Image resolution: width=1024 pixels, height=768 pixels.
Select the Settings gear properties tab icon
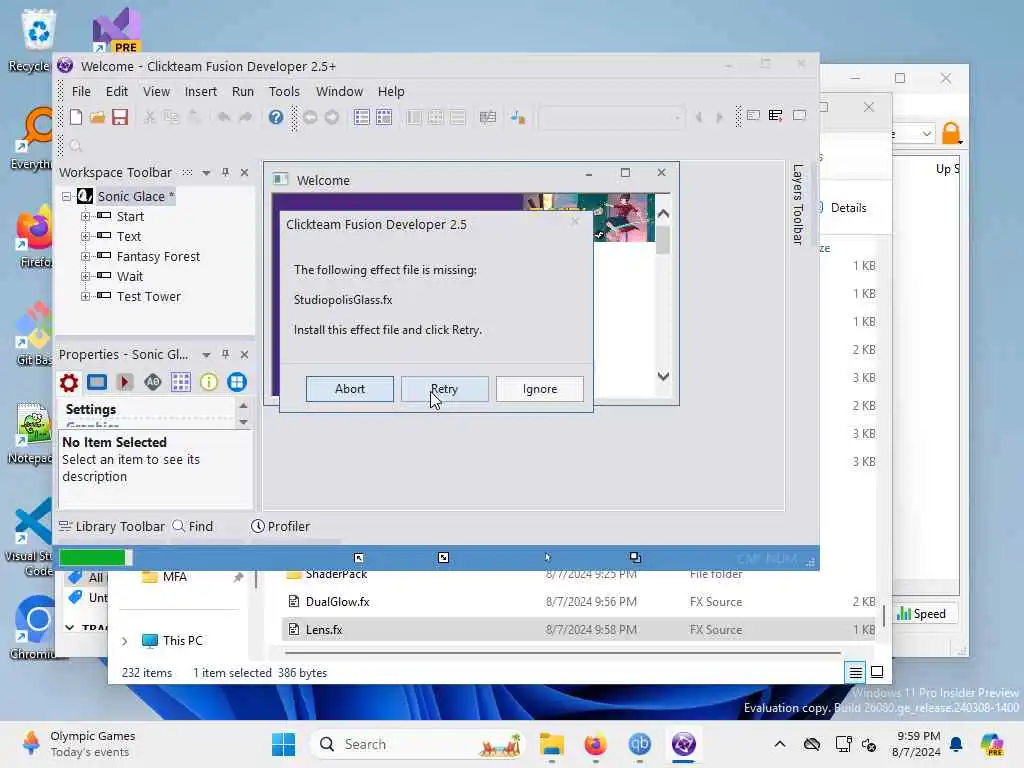(69, 382)
